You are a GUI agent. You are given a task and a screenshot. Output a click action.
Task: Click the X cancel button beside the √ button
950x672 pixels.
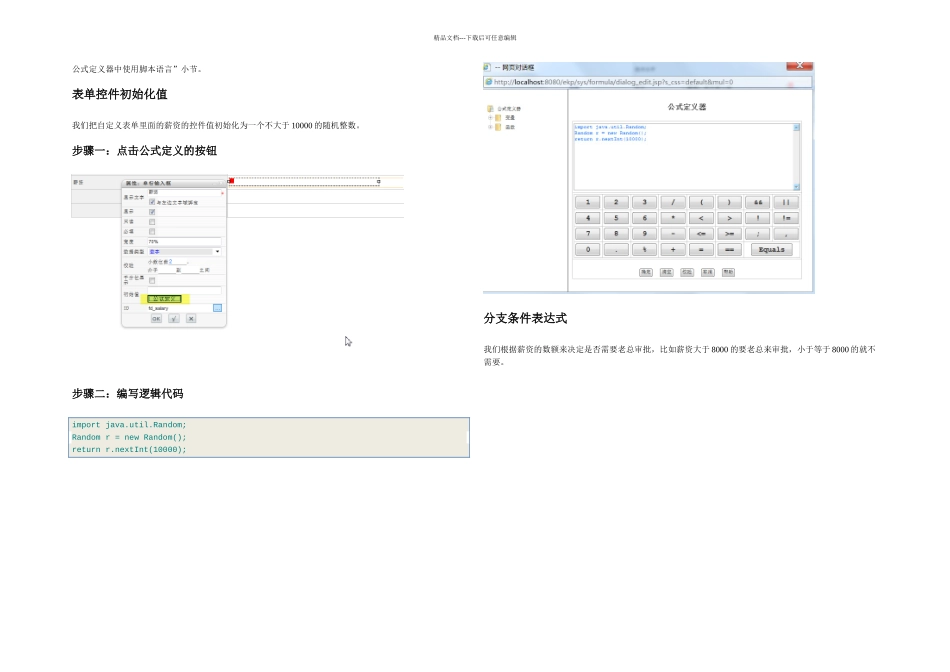point(191,318)
